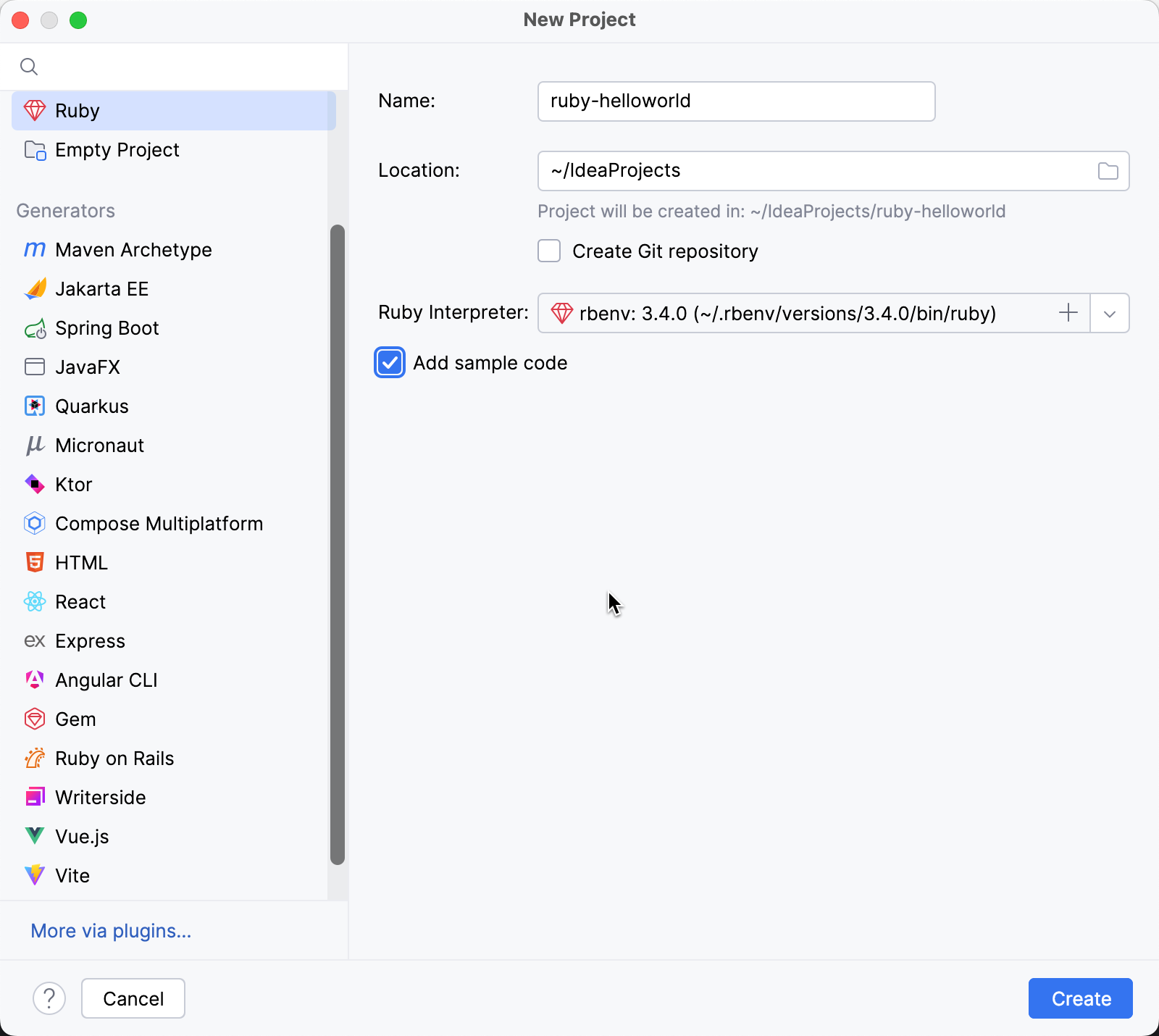Viewport: 1159px width, 1036px height.
Task: Switch to the Compose Multiplatform generator
Action: tap(159, 523)
